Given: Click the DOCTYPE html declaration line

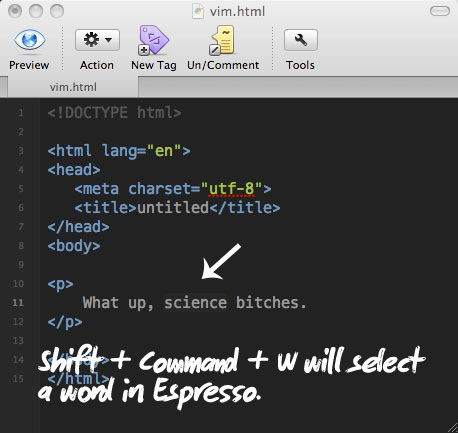Looking at the screenshot, I should point(114,113).
